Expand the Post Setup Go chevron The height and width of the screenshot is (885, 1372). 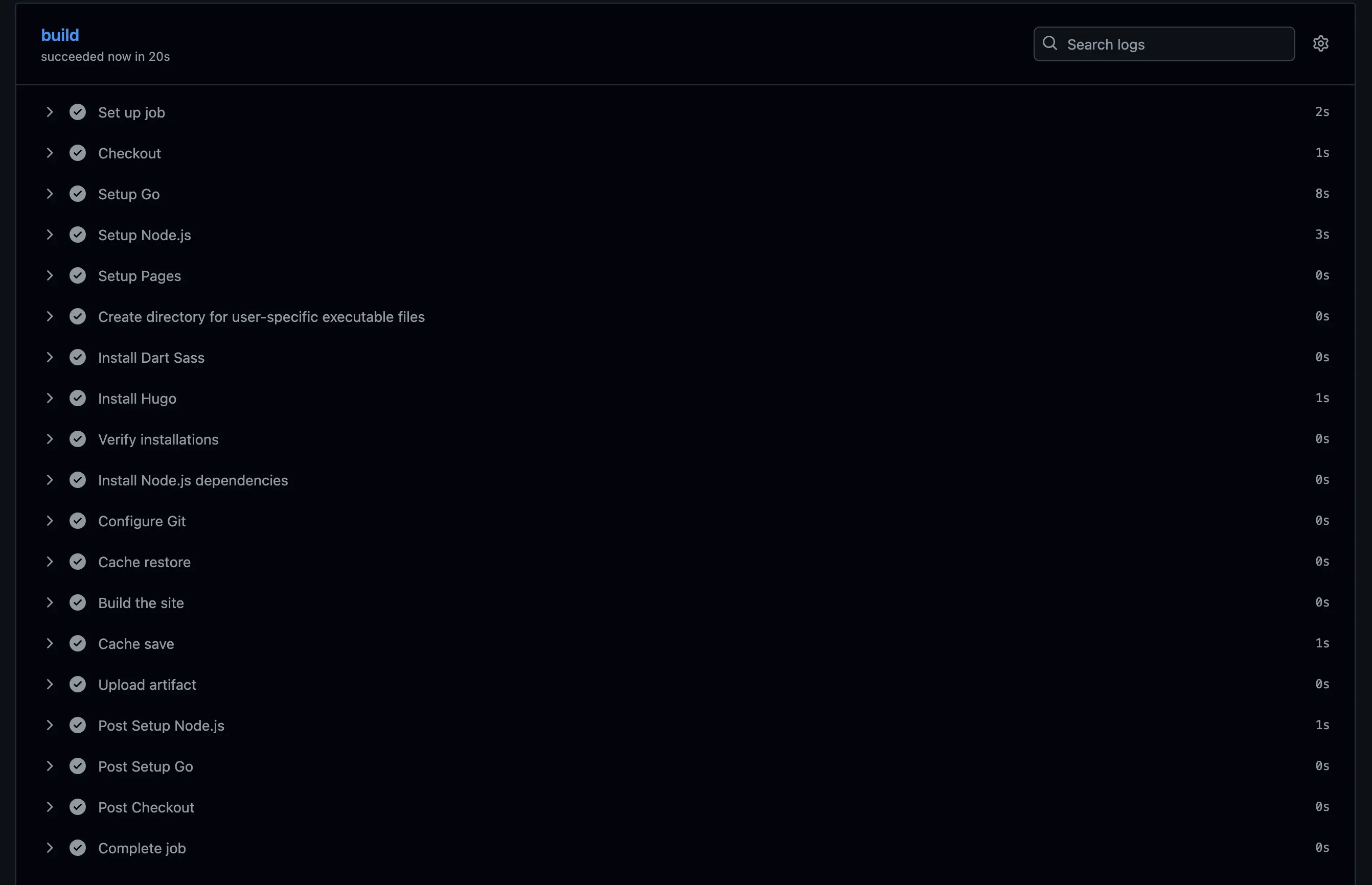[x=50, y=766]
